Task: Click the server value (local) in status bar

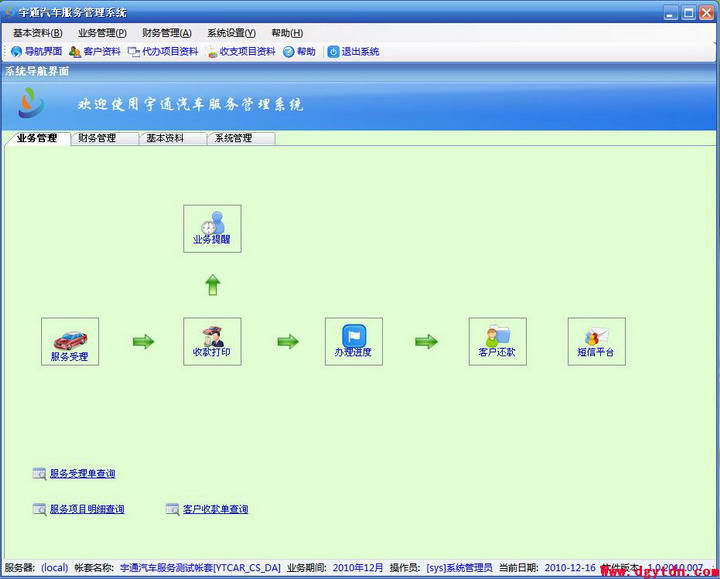Action: click(55, 568)
